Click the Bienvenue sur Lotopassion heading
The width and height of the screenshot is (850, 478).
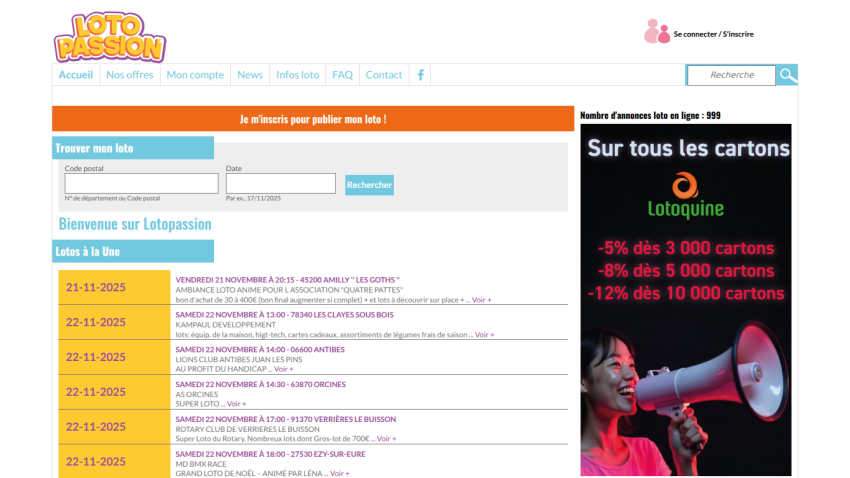(x=135, y=224)
